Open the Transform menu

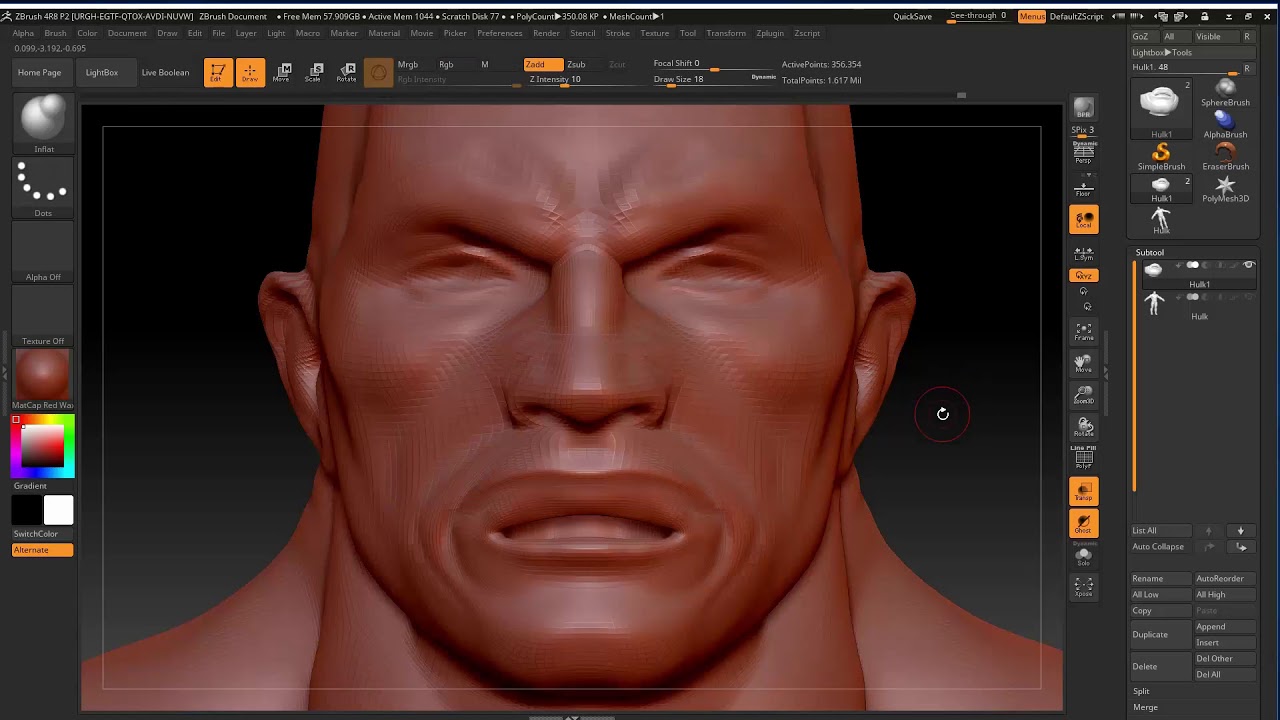pyautogui.click(x=726, y=33)
